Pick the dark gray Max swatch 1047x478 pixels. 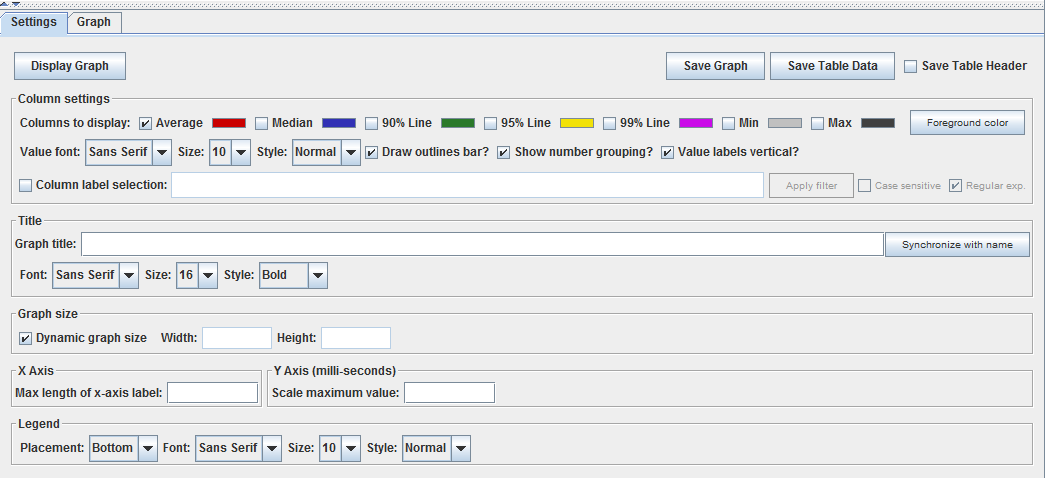[x=877, y=124]
